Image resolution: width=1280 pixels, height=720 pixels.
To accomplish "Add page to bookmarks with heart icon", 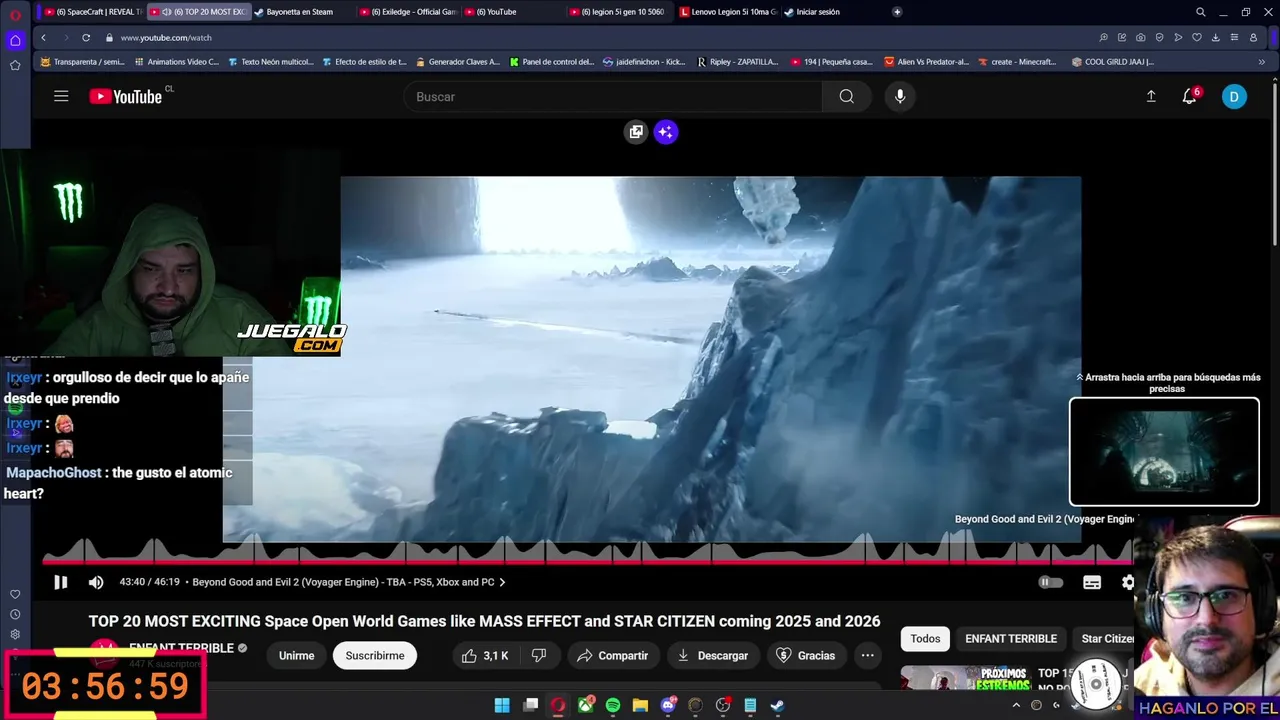I will tap(1197, 37).
